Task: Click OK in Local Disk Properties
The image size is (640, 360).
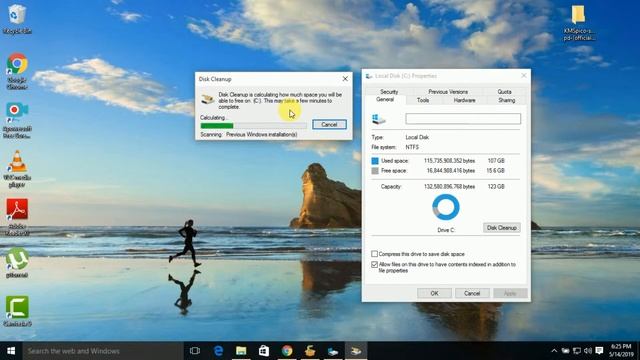Action: [x=434, y=293]
